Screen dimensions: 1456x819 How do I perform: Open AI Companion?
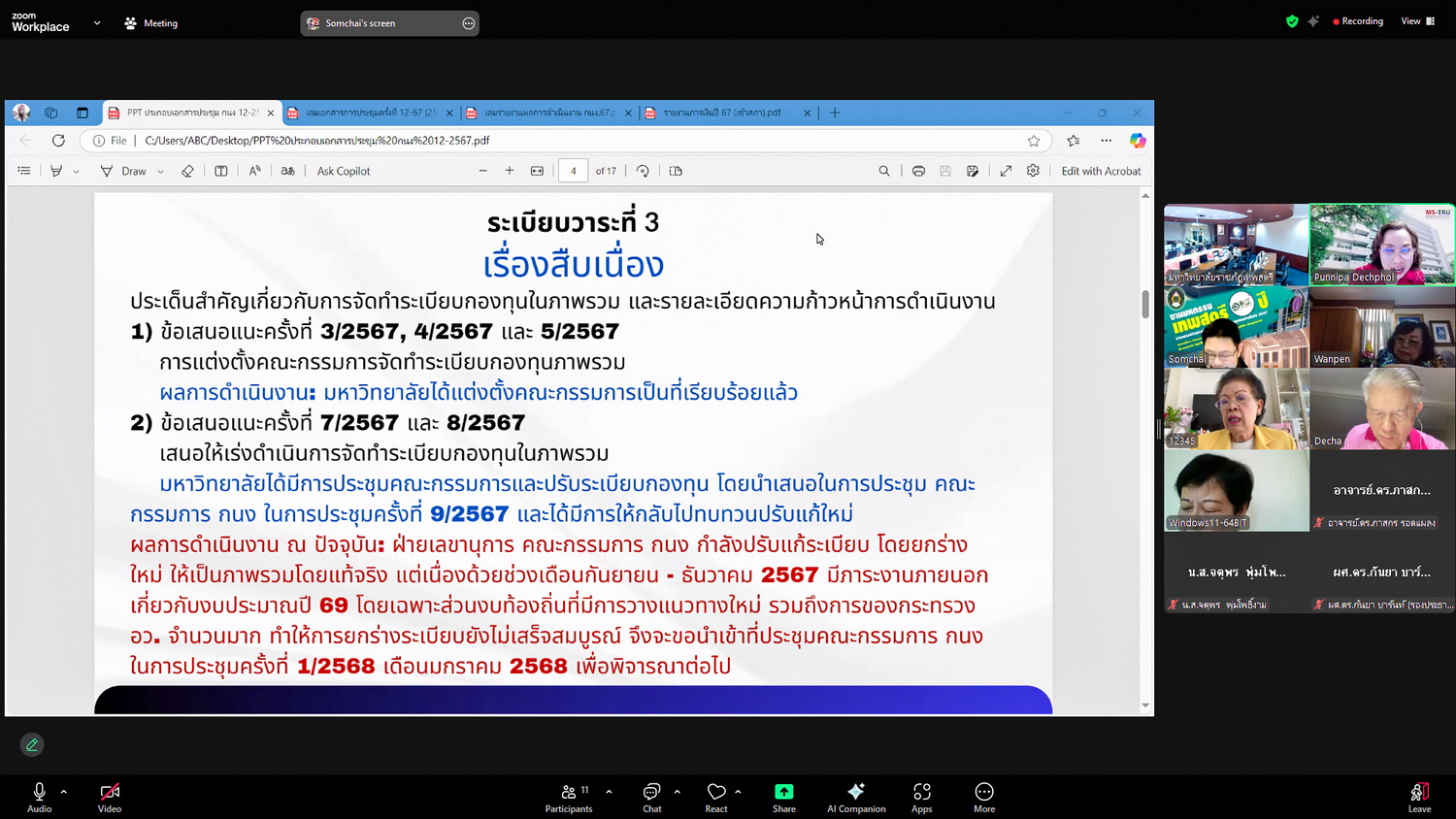click(x=856, y=797)
